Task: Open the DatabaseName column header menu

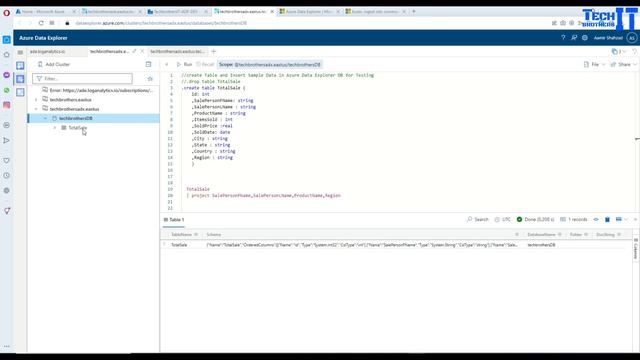Action: tap(560, 235)
